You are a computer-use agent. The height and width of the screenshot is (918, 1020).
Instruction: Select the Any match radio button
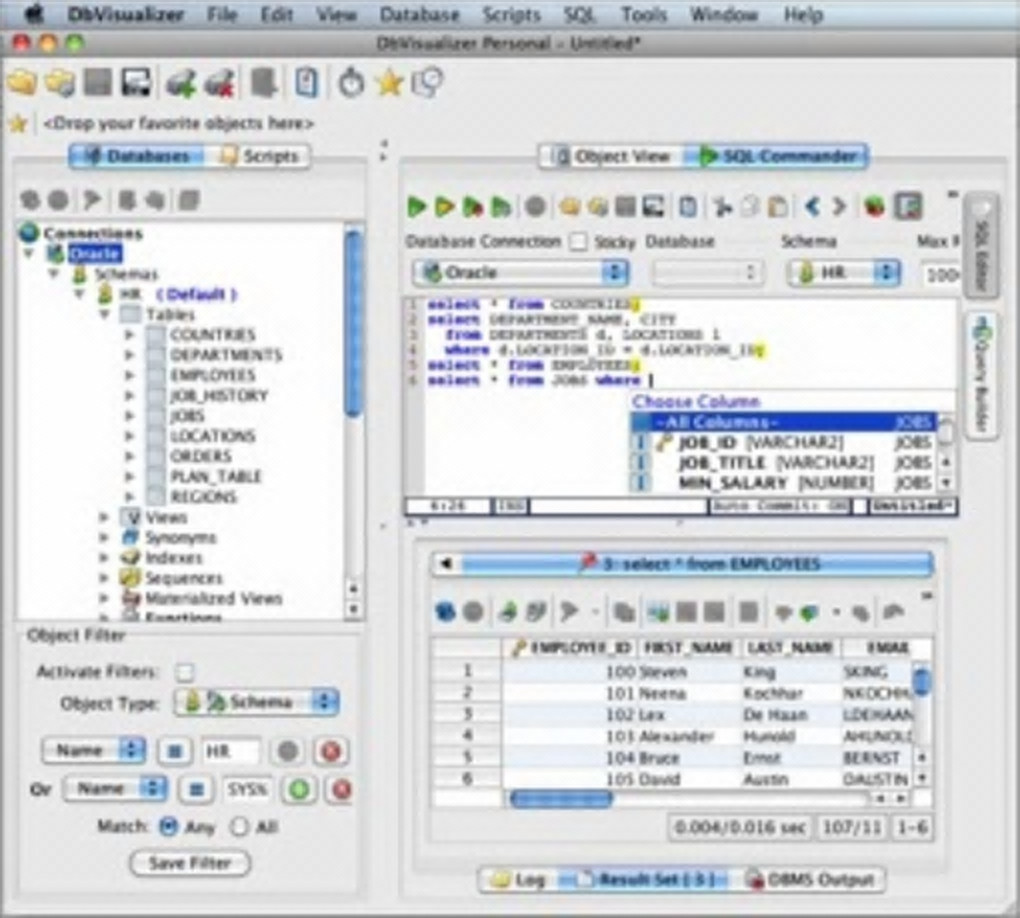coord(168,827)
